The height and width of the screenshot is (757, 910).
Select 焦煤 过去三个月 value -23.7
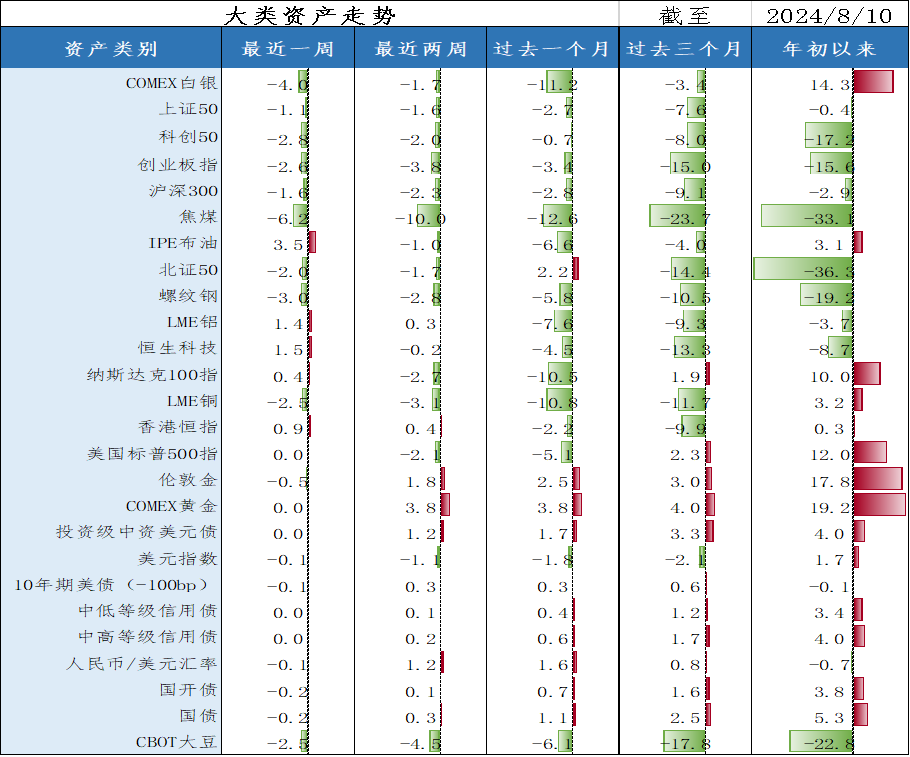(x=686, y=218)
